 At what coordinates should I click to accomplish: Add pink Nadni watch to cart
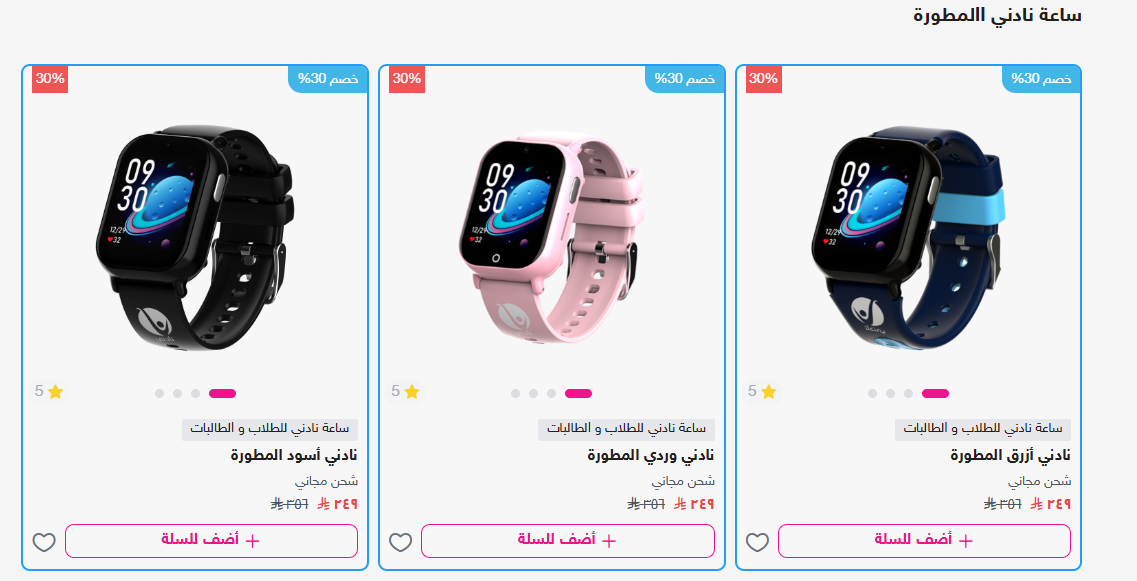568,541
